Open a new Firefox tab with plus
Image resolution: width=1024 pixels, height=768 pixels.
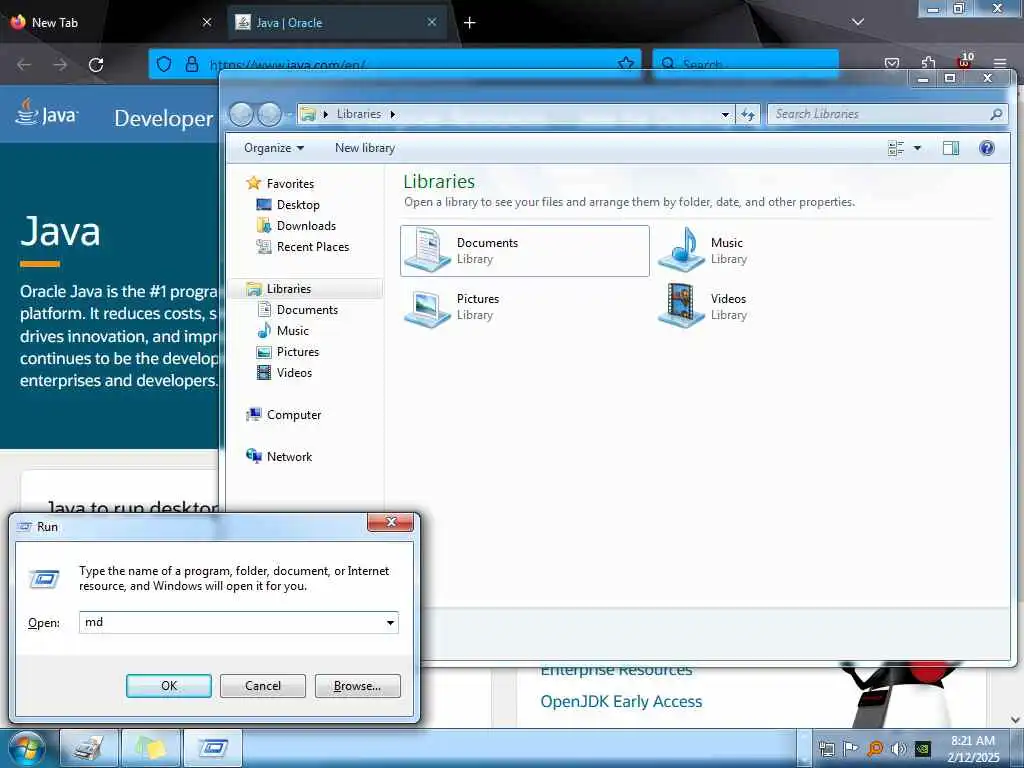[x=470, y=23]
